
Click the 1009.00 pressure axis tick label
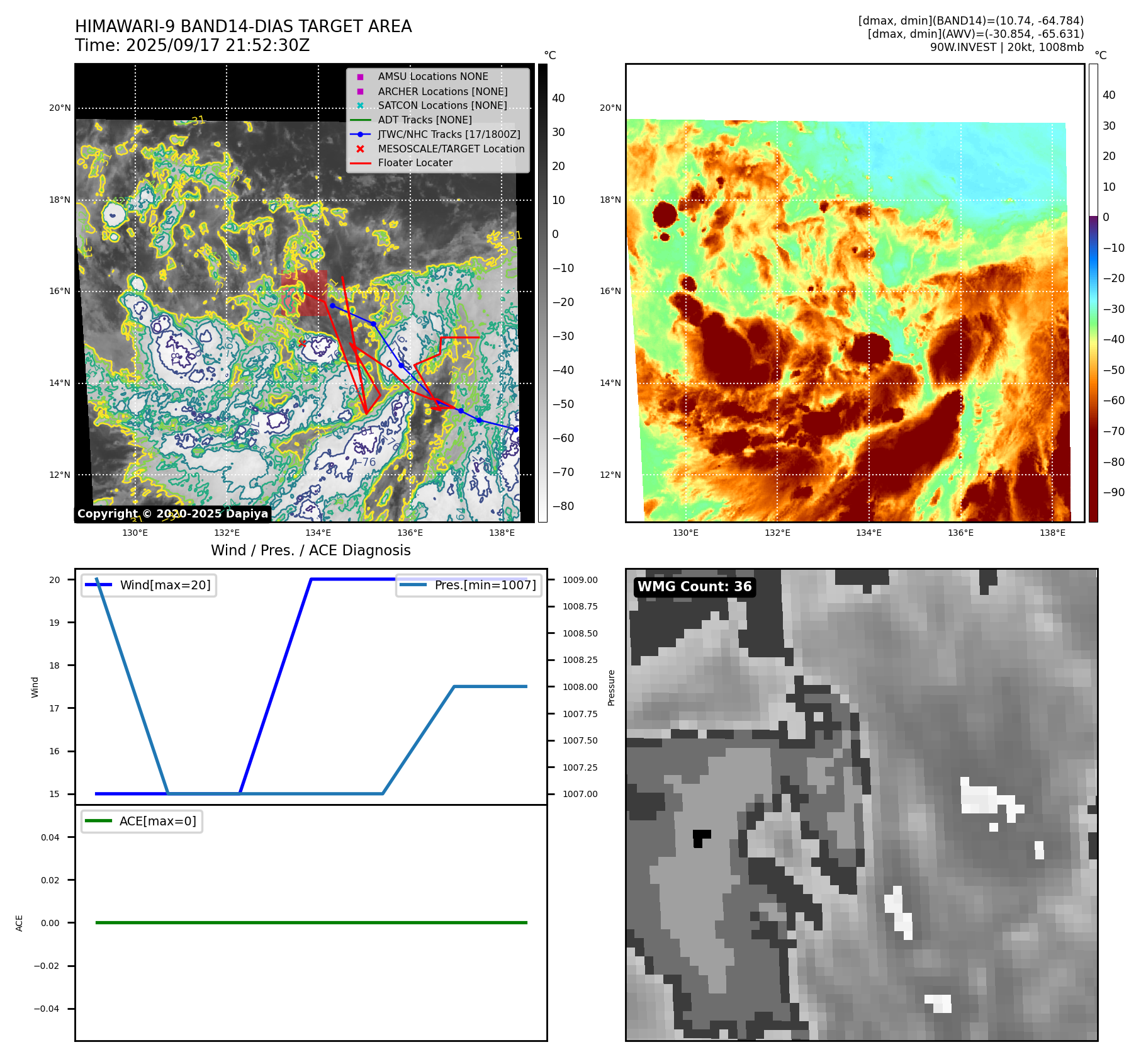coord(580,580)
